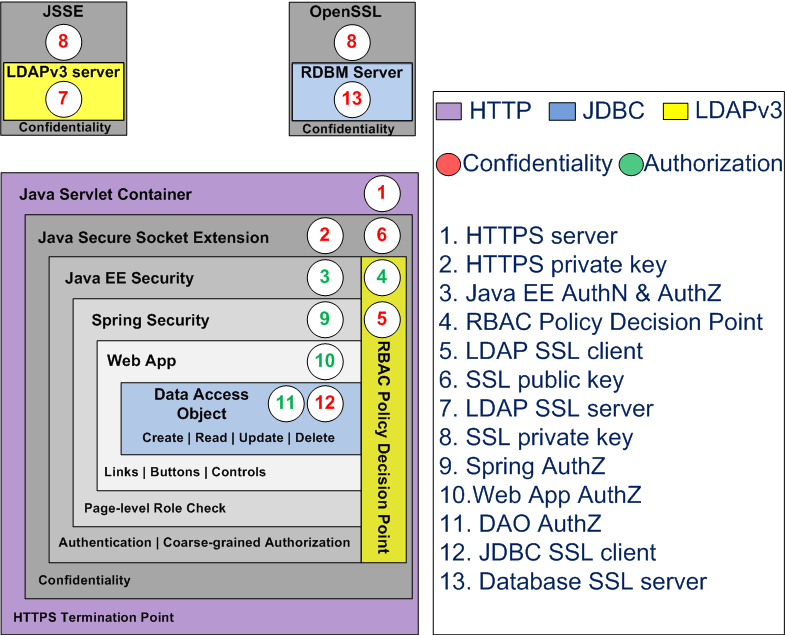This screenshot has height=635, width=785.
Task: Select the green Authorization legend circle
Action: (x=631, y=163)
